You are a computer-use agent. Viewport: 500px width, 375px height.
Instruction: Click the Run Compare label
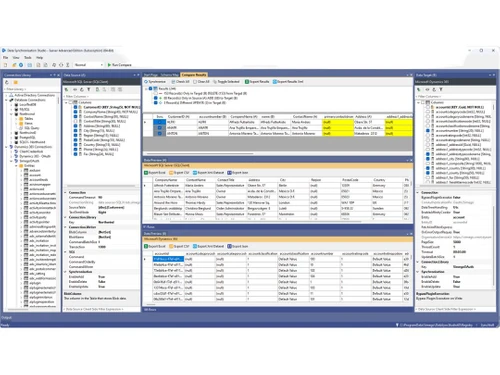click(x=122, y=65)
